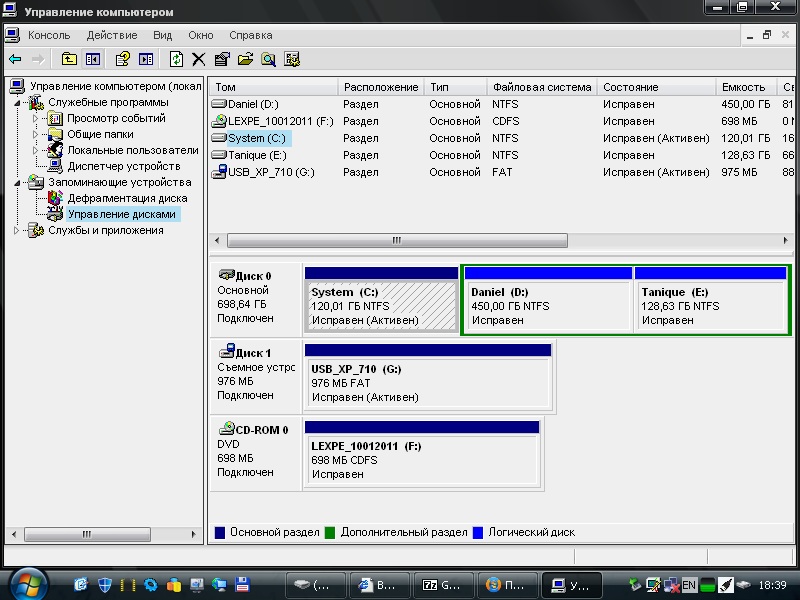Select Дефрагментация диска in the tree
The height and width of the screenshot is (600, 800).
pos(127,198)
